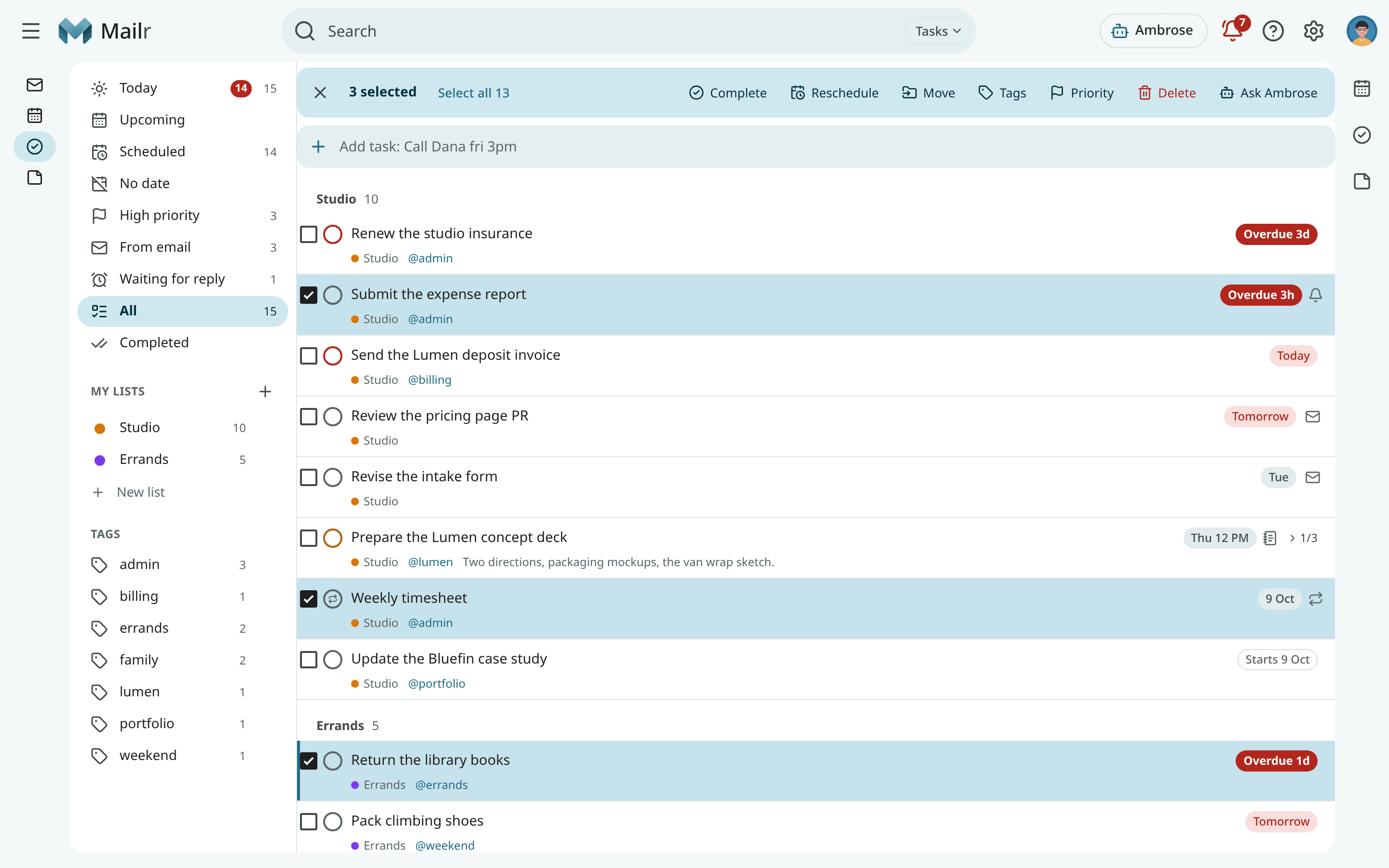Open Reschedule options for selected tasks

pos(834,93)
